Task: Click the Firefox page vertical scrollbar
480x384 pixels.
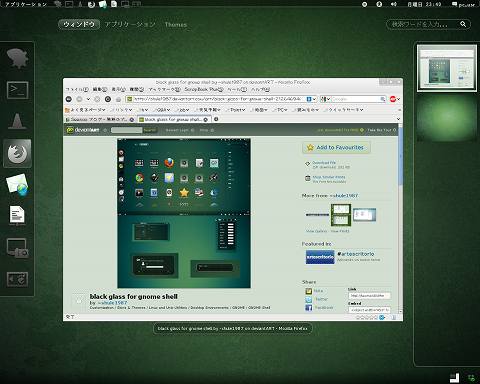Action: click(400, 218)
